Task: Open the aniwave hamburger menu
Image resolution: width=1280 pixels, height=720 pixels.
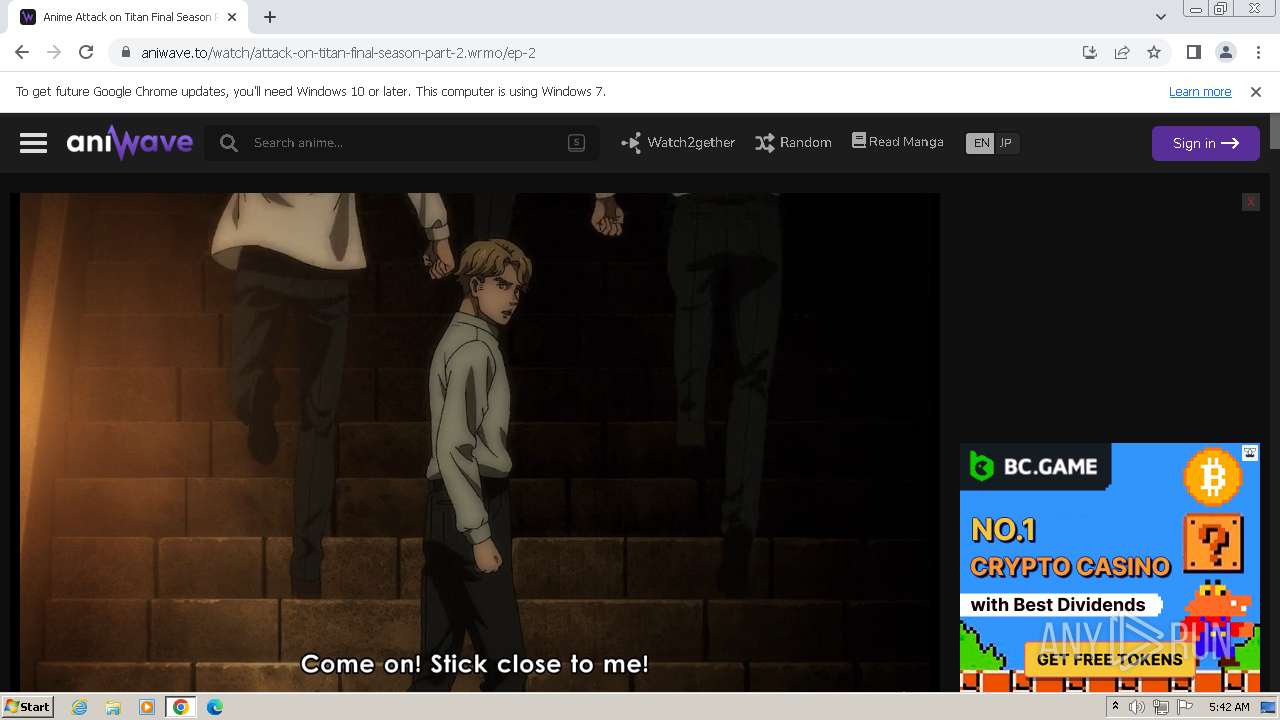Action: [x=33, y=143]
